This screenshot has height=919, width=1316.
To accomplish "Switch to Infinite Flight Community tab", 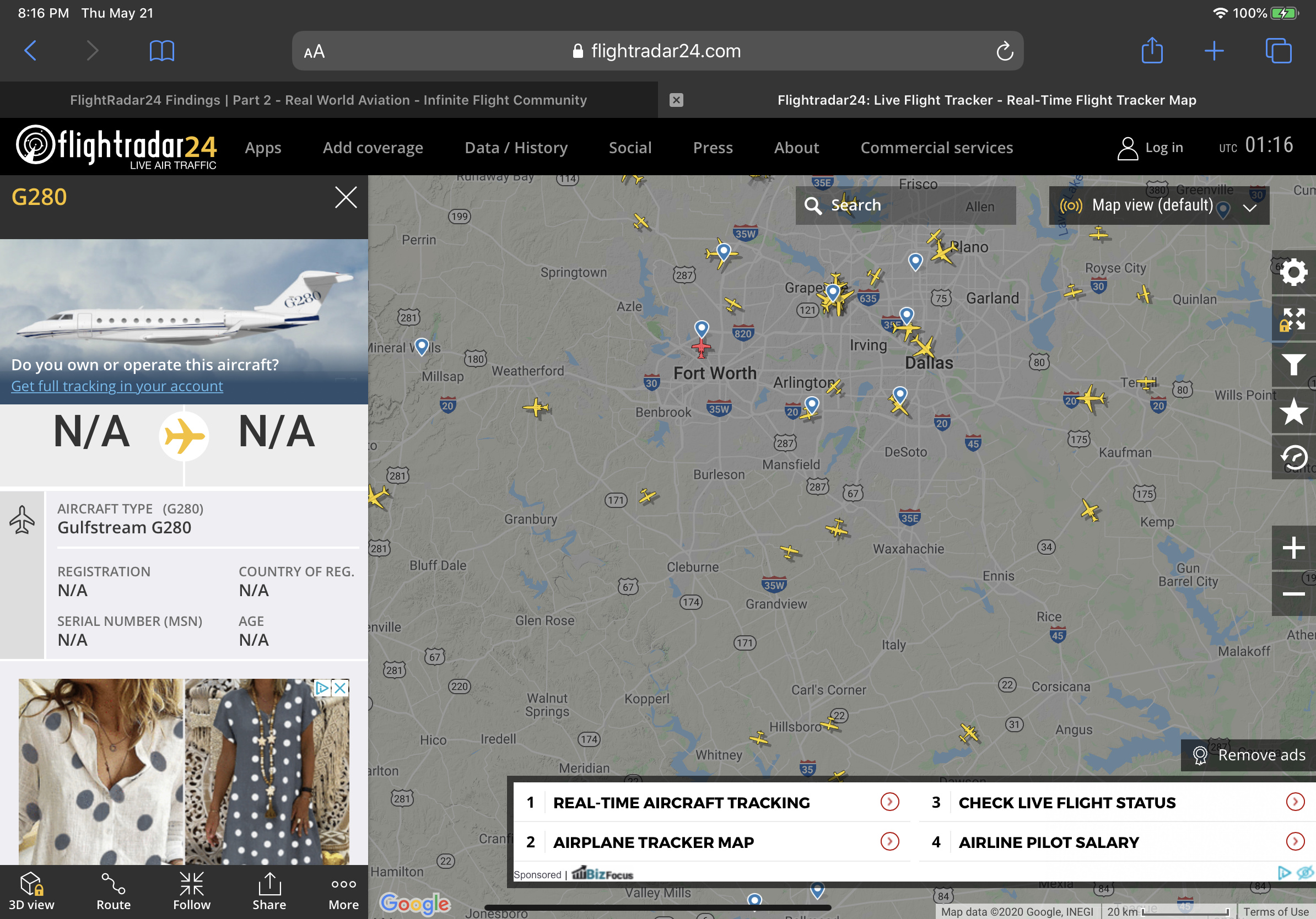I will 328,100.
